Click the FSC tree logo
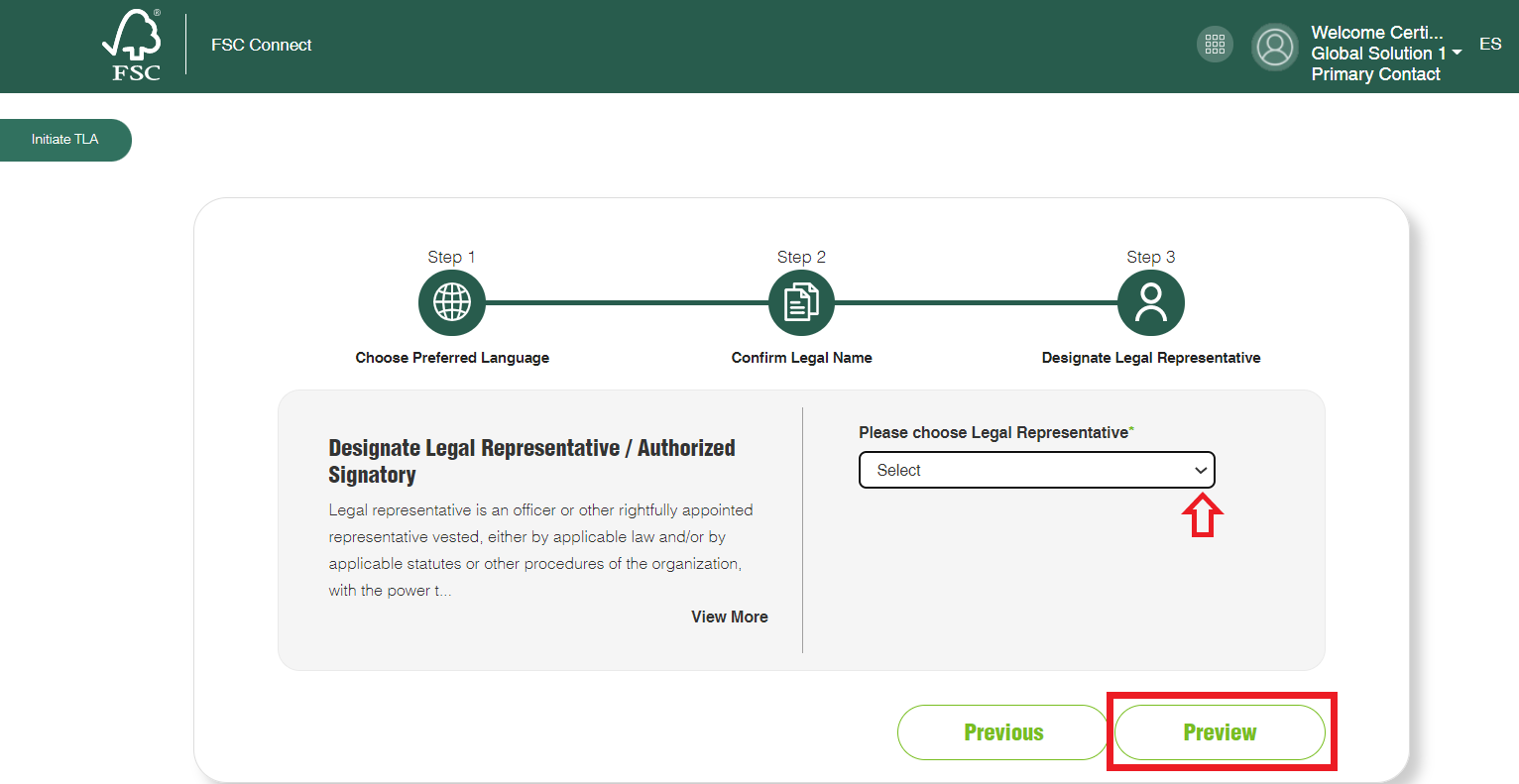 [x=133, y=46]
